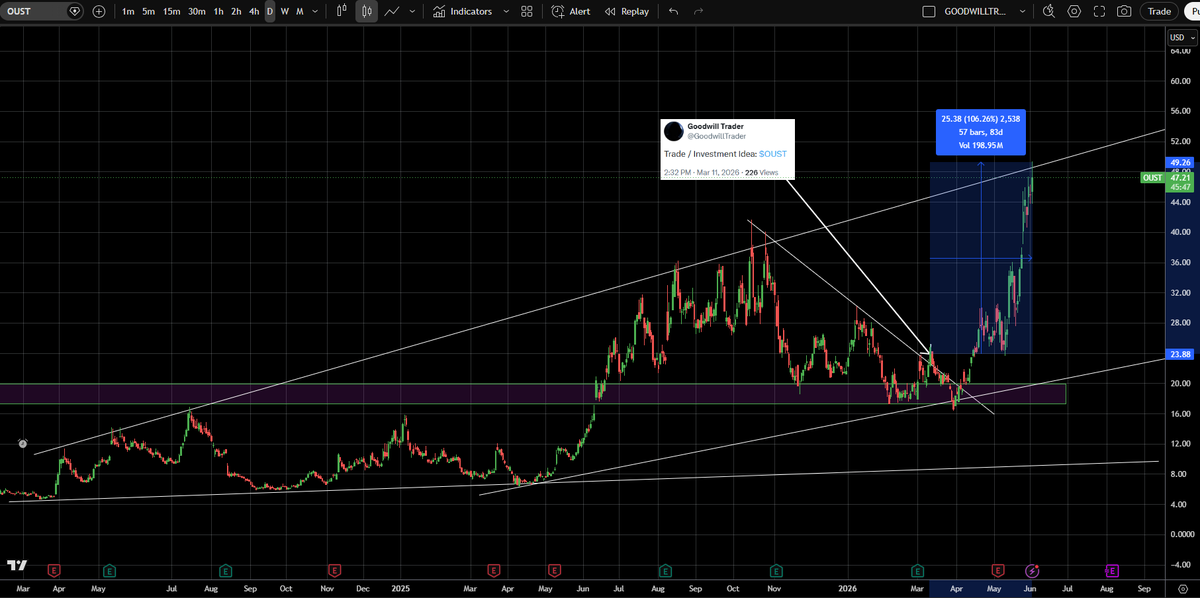This screenshot has width=1200, height=598.
Task: Switch to the 1m timeframe
Action: point(128,12)
